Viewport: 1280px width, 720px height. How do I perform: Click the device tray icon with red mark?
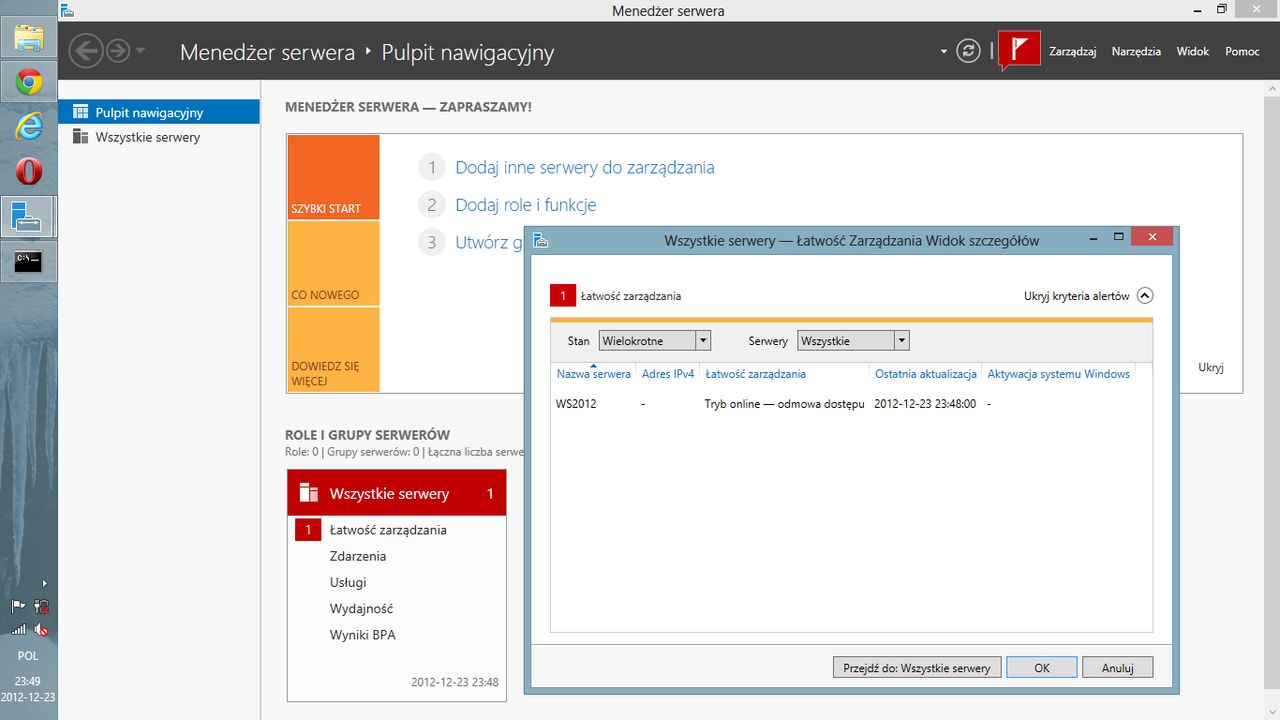(41, 606)
